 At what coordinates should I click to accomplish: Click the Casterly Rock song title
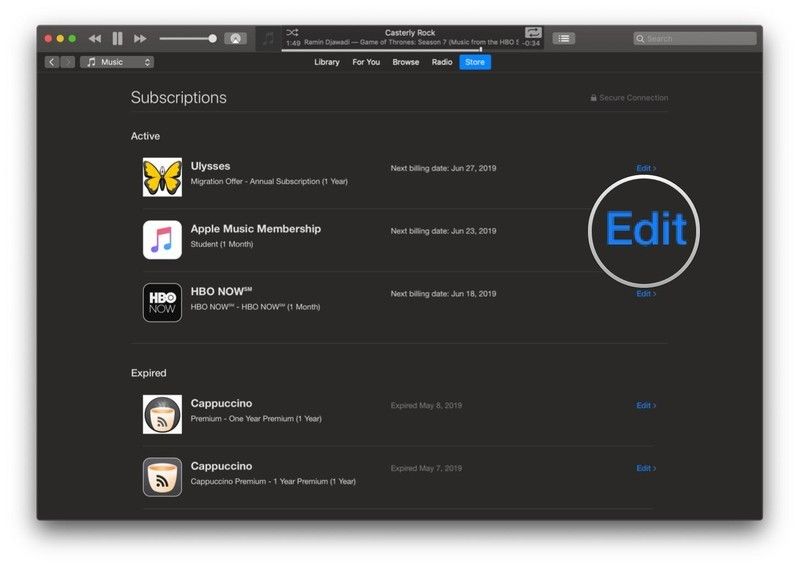click(410, 33)
